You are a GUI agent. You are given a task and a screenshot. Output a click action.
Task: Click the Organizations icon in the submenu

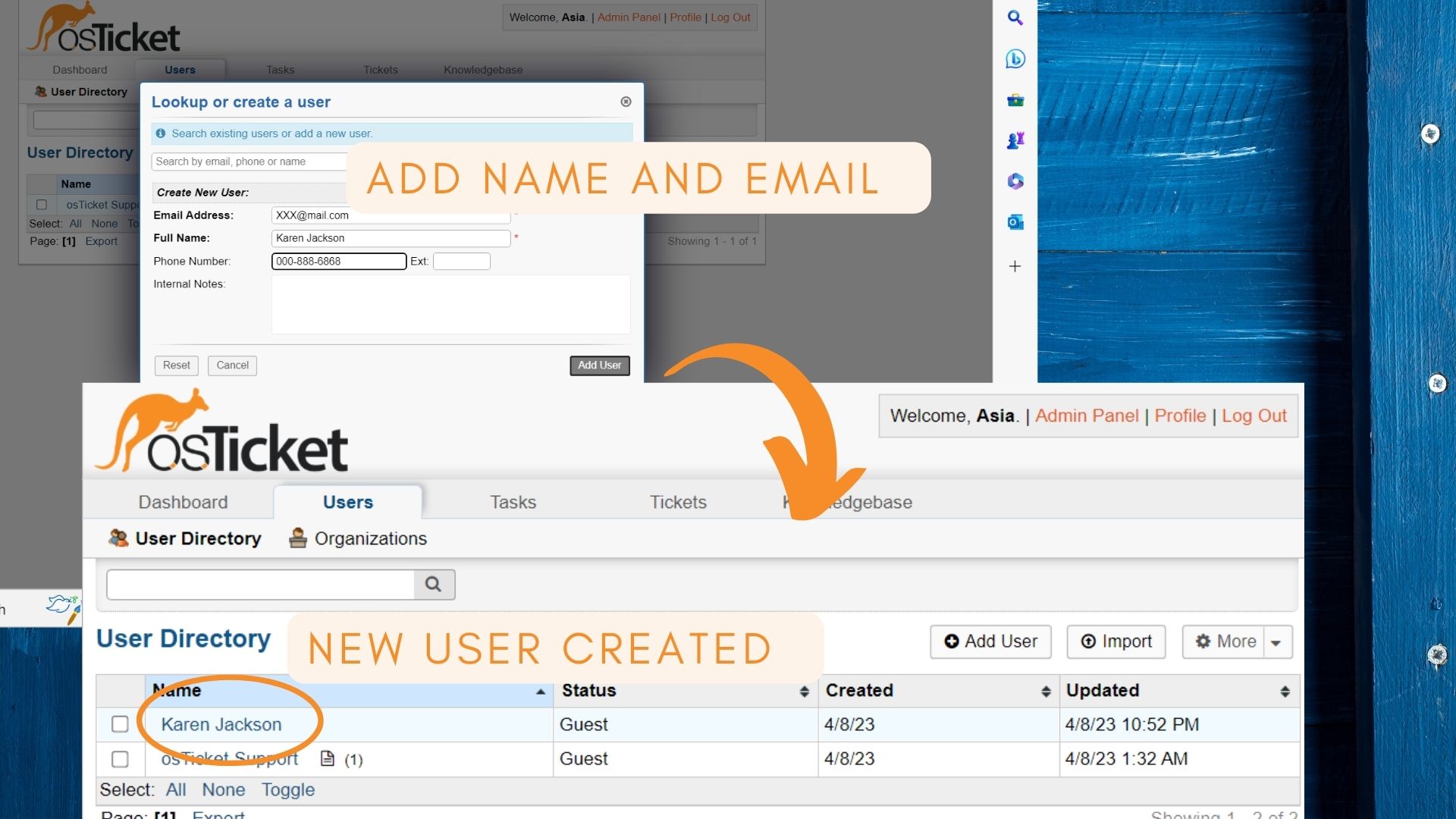point(298,538)
